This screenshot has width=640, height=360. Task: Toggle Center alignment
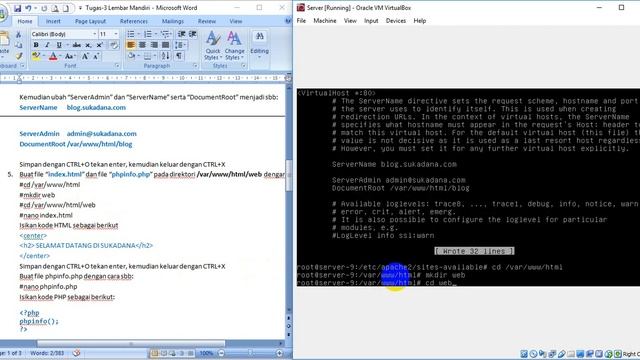click(142, 45)
